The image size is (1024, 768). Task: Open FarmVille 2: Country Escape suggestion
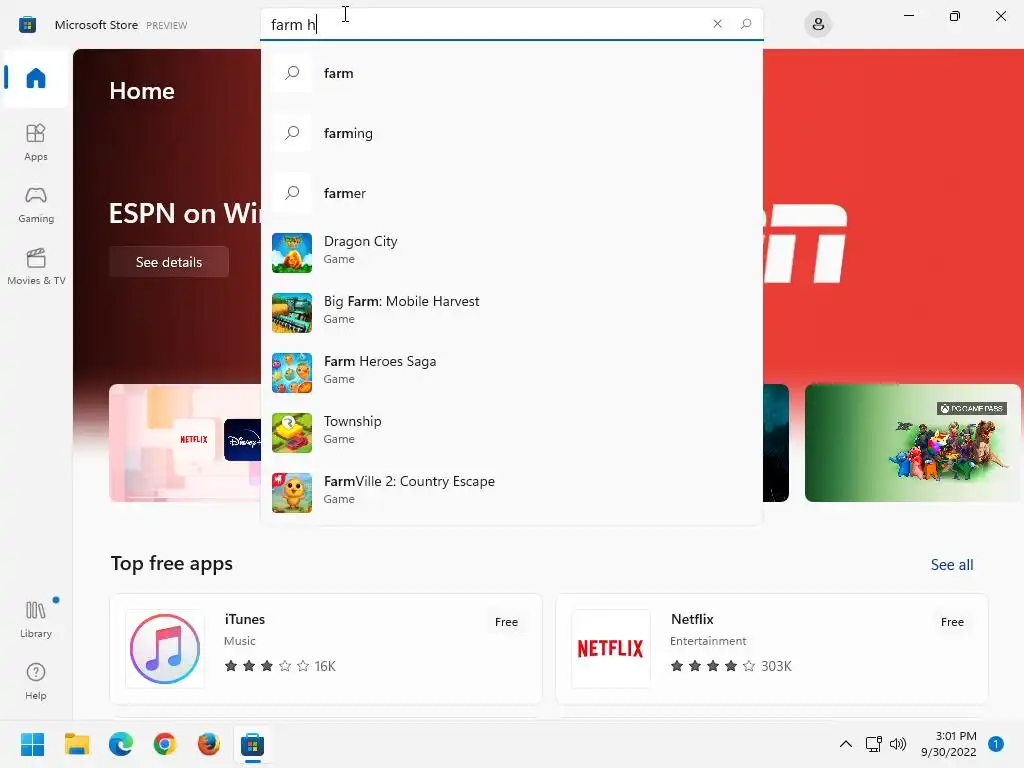pos(511,493)
